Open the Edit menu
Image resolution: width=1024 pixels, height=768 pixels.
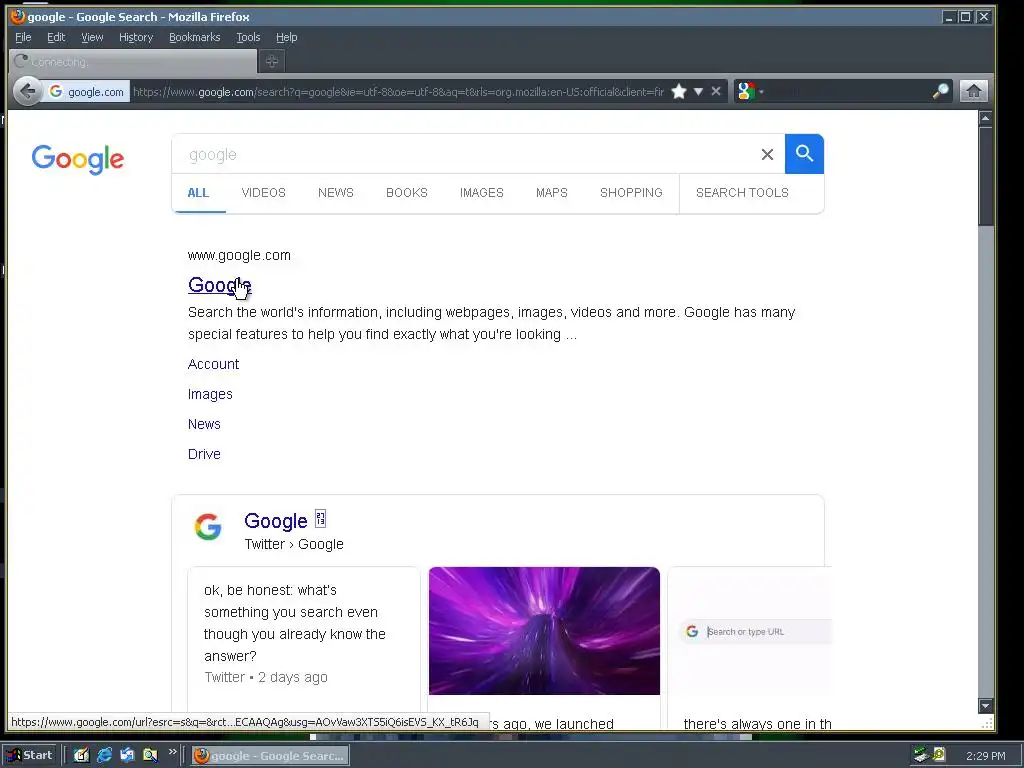56,37
